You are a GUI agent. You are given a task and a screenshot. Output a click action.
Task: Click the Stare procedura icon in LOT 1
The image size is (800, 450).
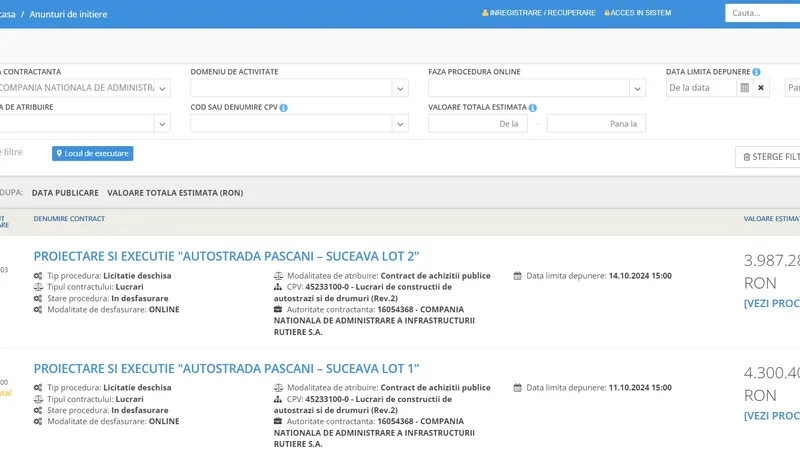38,410
